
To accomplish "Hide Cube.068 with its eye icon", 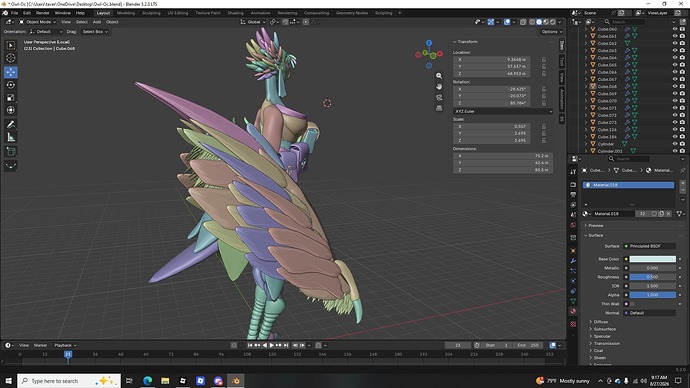I will [675, 86].
